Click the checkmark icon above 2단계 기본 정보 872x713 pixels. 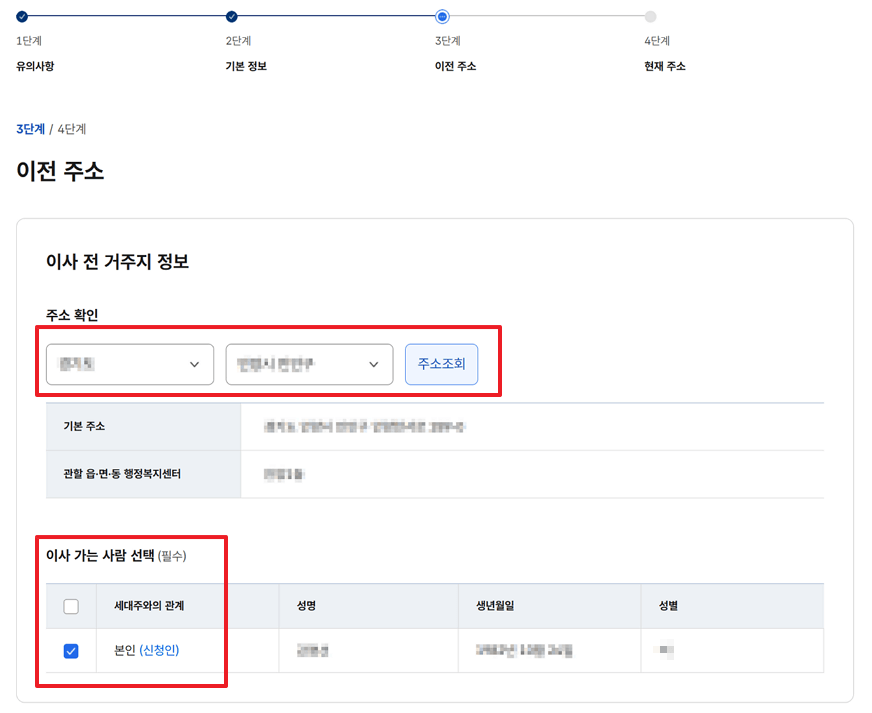(231, 17)
